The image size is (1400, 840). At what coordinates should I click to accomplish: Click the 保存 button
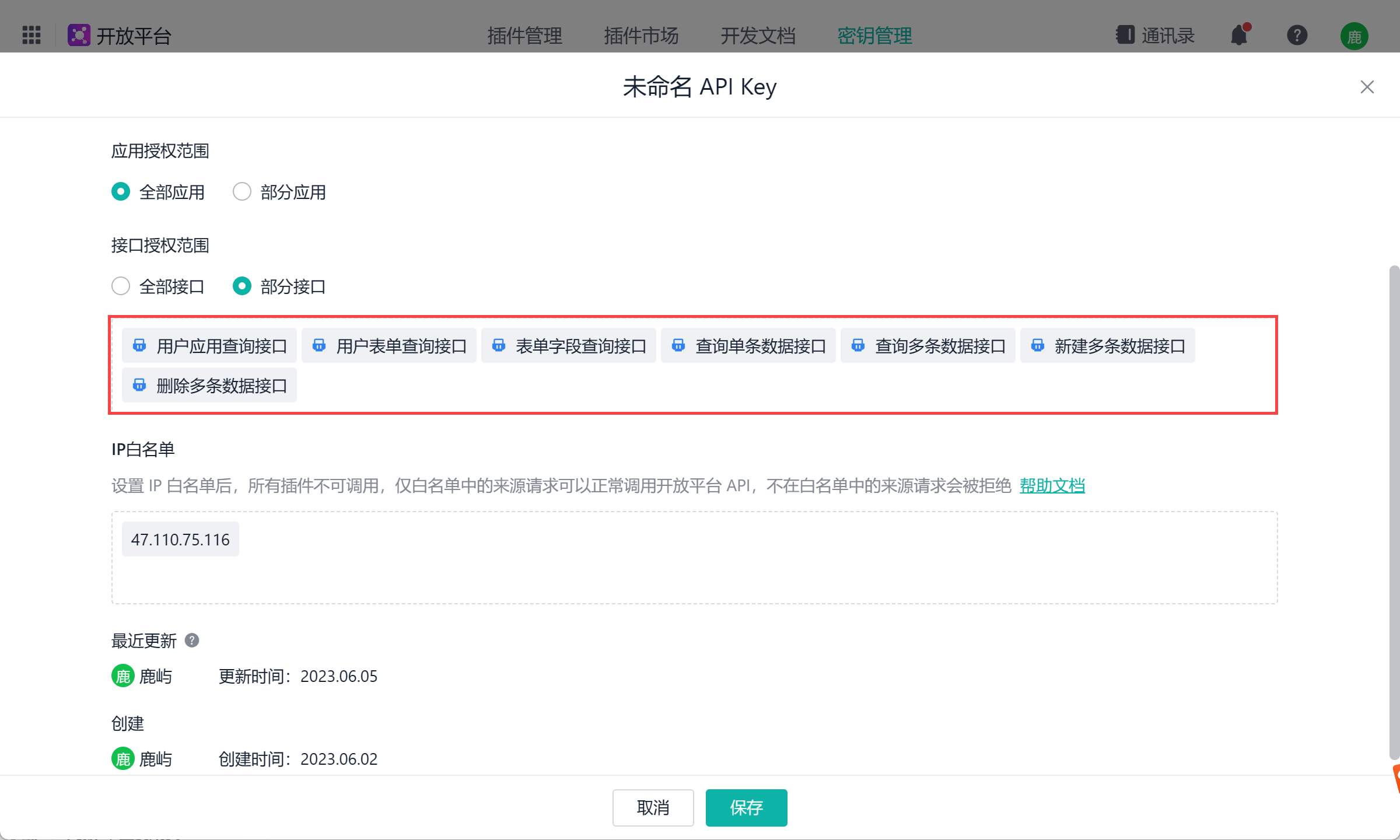click(x=746, y=807)
